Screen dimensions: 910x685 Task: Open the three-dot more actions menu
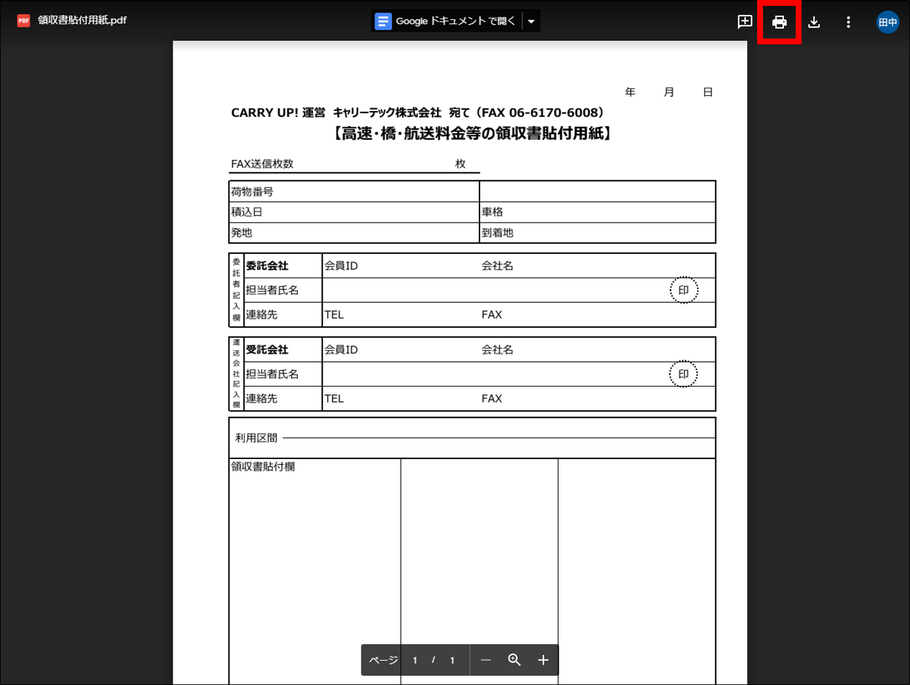coord(848,22)
